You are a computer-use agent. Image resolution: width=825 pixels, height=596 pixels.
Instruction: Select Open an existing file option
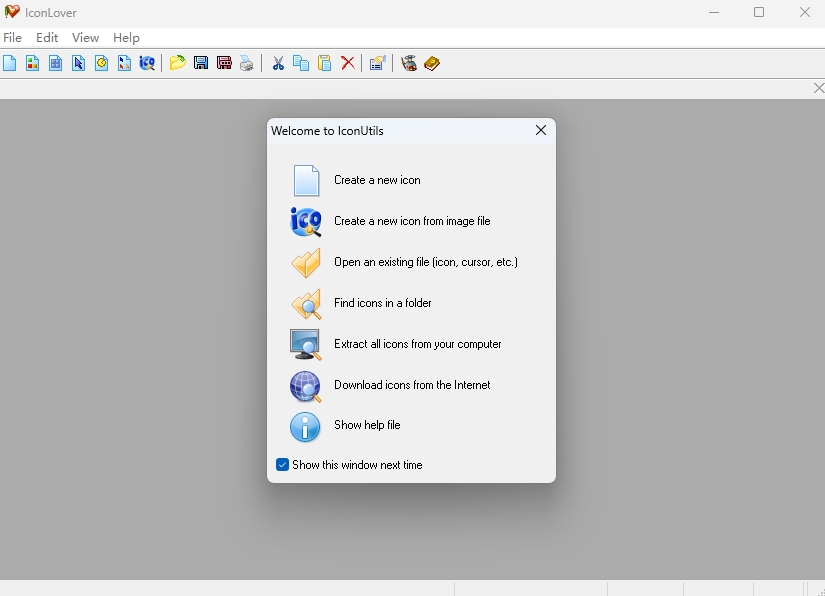(x=426, y=262)
